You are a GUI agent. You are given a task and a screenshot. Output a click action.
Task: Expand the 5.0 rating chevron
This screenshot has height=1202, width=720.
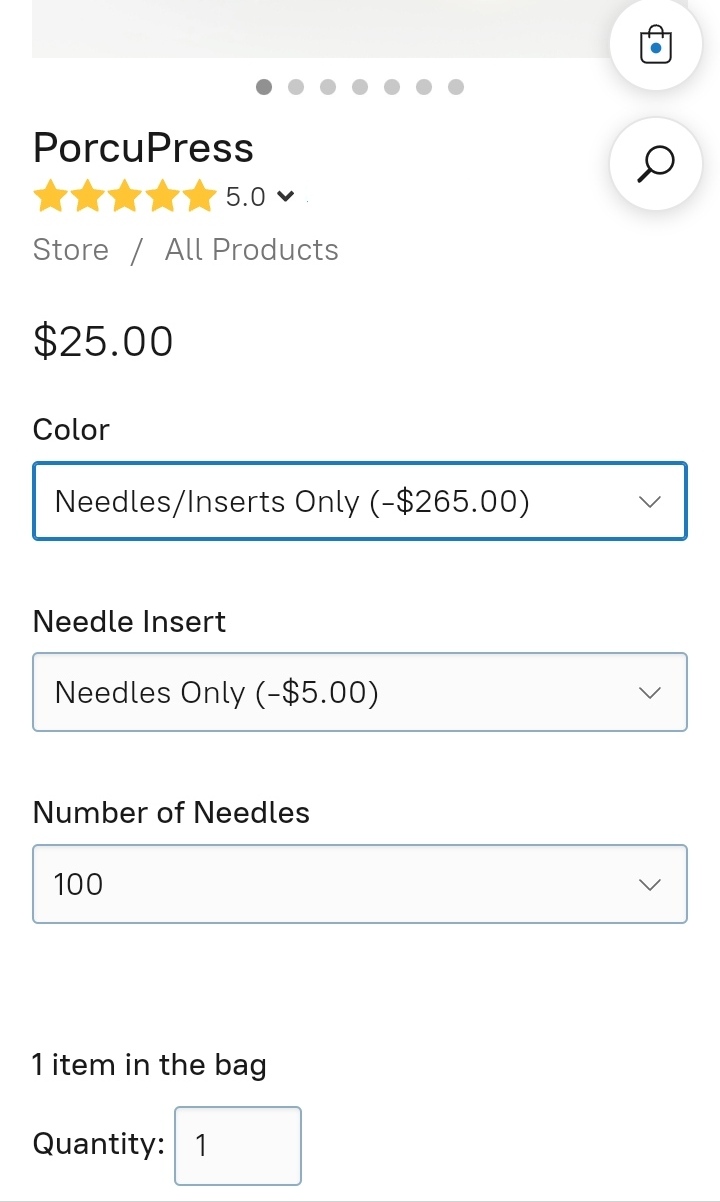pos(284,197)
